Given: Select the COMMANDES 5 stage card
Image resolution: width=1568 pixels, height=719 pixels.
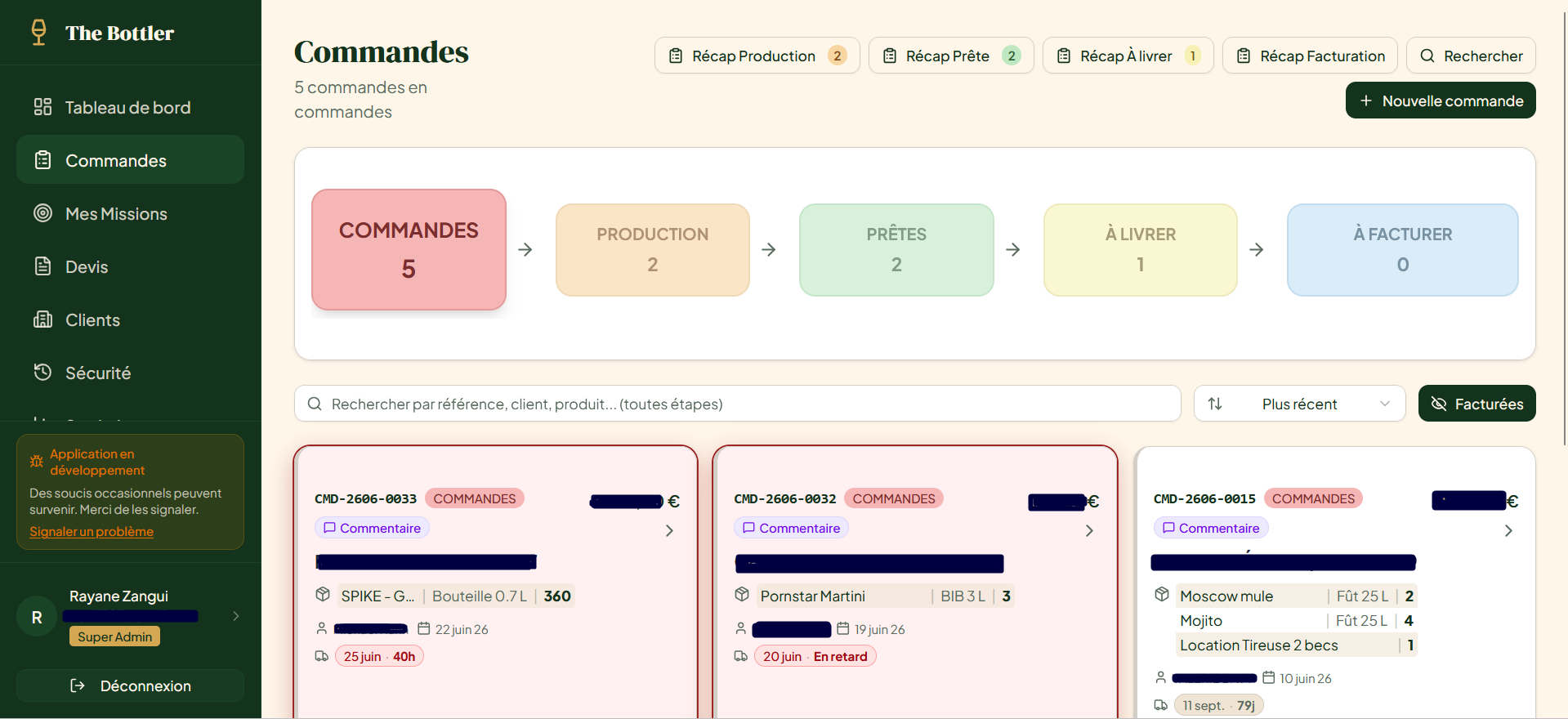Looking at the screenshot, I should pyautogui.click(x=409, y=249).
